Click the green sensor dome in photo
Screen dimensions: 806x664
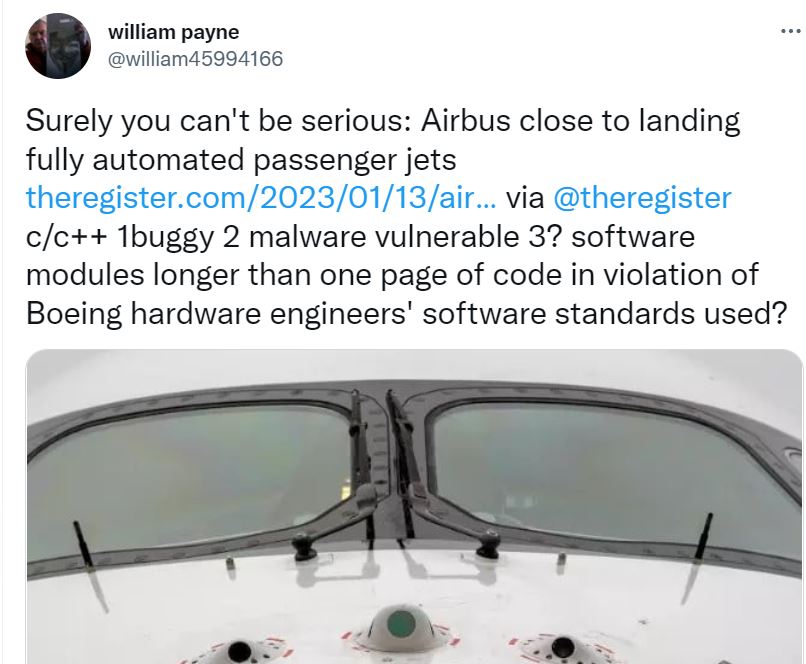tap(401, 624)
